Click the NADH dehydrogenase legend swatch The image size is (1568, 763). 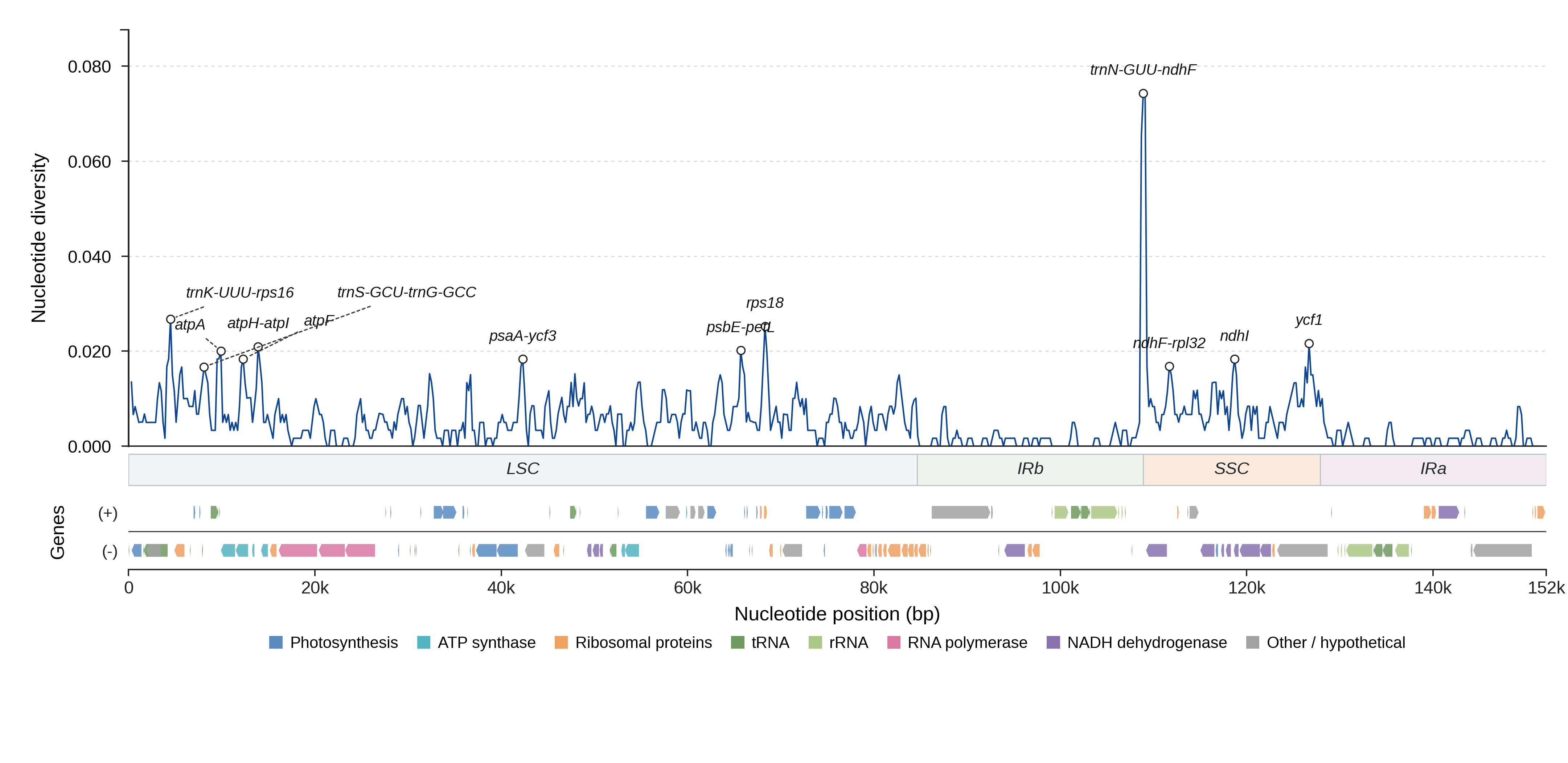pyautogui.click(x=1053, y=642)
